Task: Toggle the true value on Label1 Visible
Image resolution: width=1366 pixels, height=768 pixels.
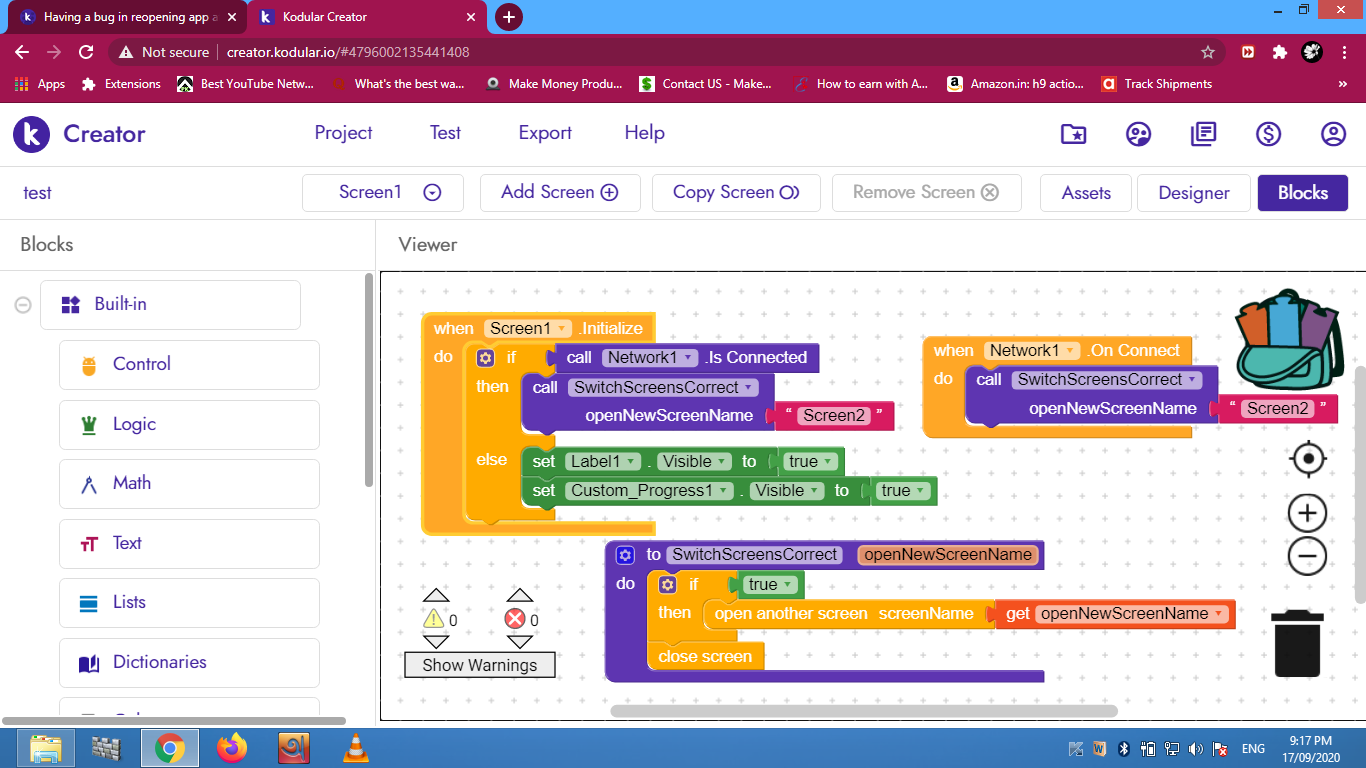Action: click(x=811, y=462)
